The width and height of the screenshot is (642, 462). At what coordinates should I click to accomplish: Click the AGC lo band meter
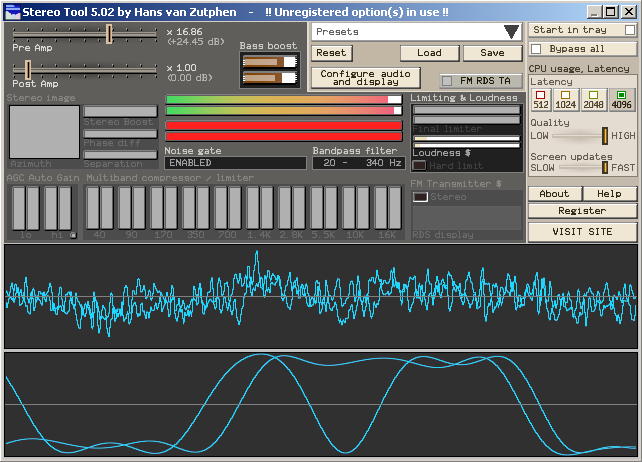(26, 208)
